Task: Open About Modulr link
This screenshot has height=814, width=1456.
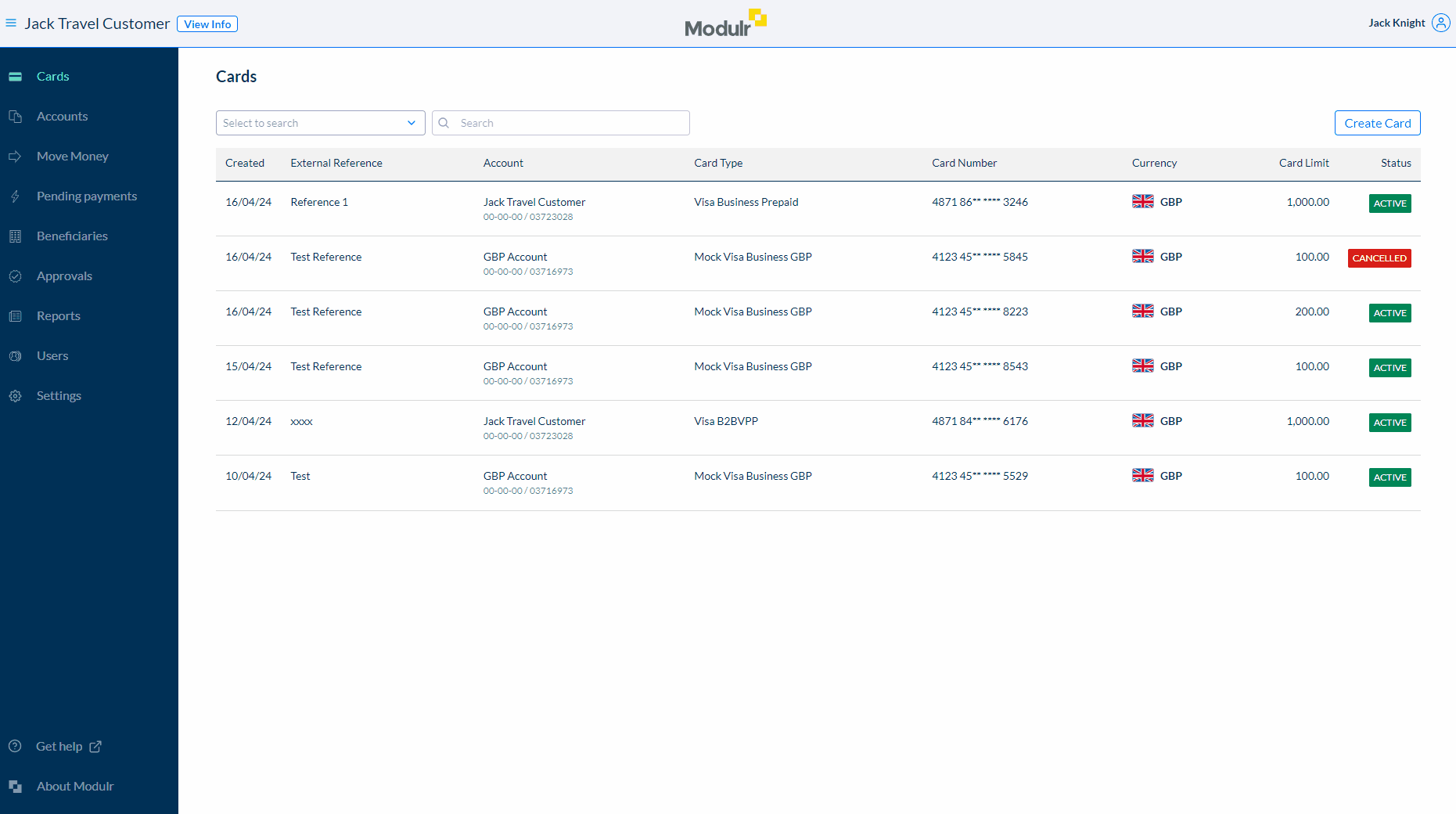Action: 75,787
